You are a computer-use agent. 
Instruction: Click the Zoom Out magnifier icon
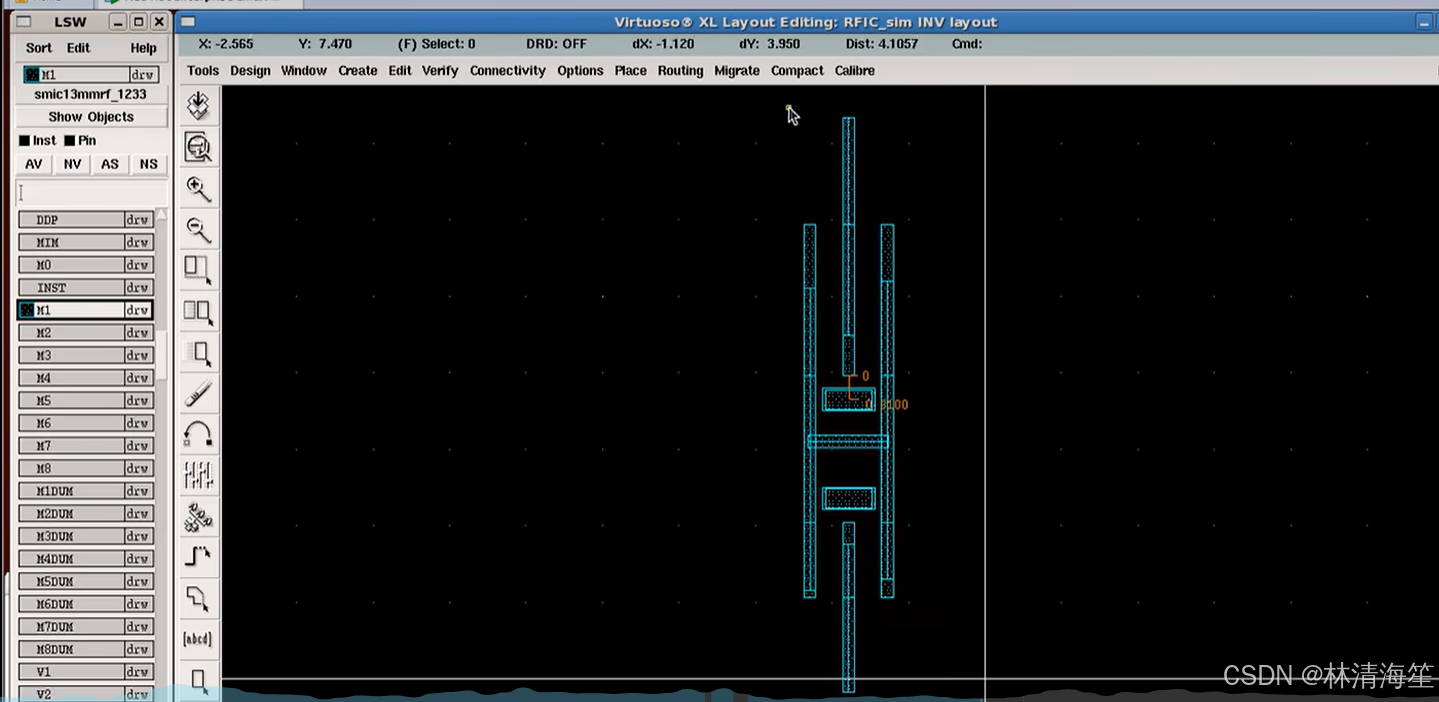click(199, 229)
